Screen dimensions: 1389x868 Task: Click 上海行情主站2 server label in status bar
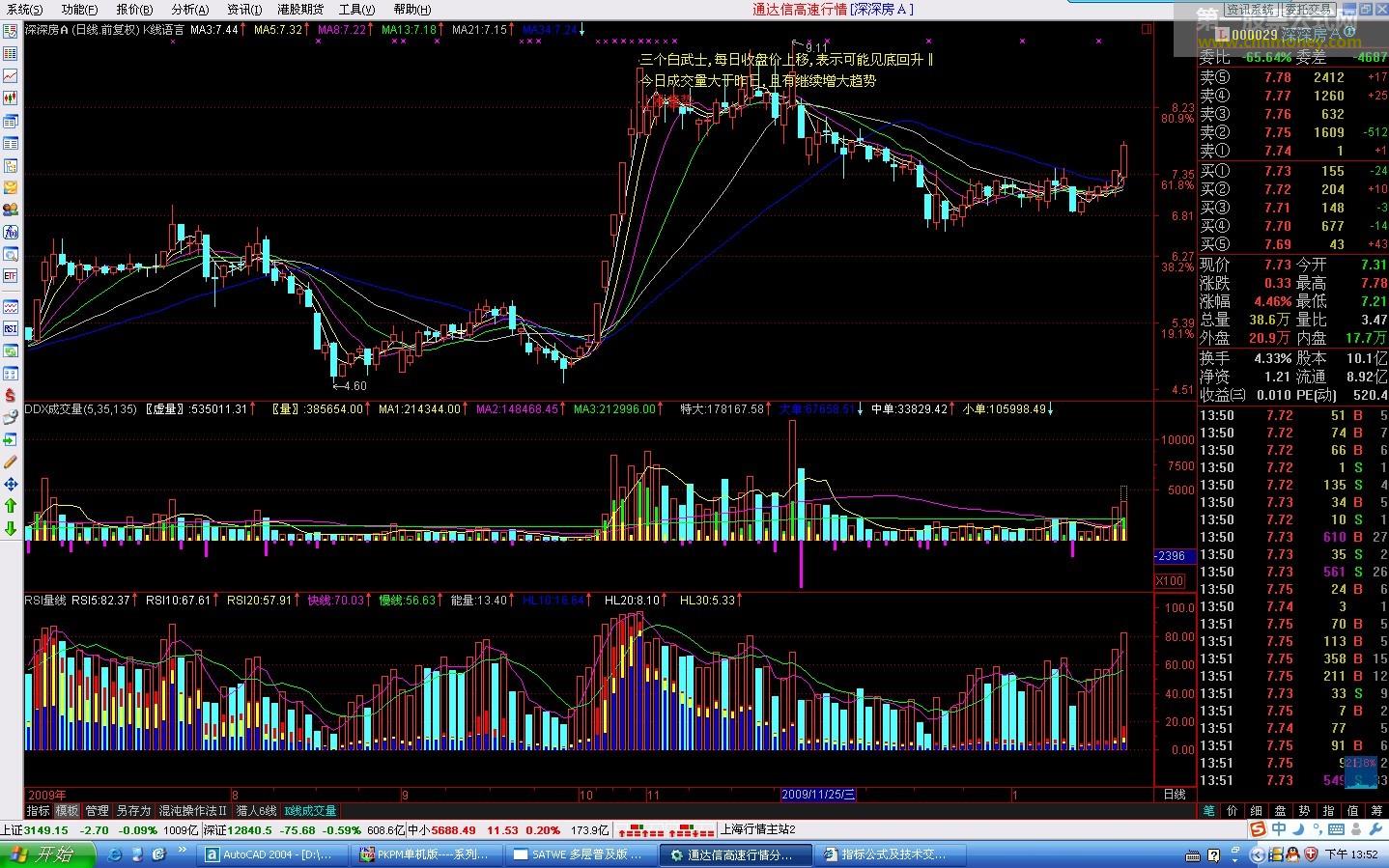(x=758, y=830)
